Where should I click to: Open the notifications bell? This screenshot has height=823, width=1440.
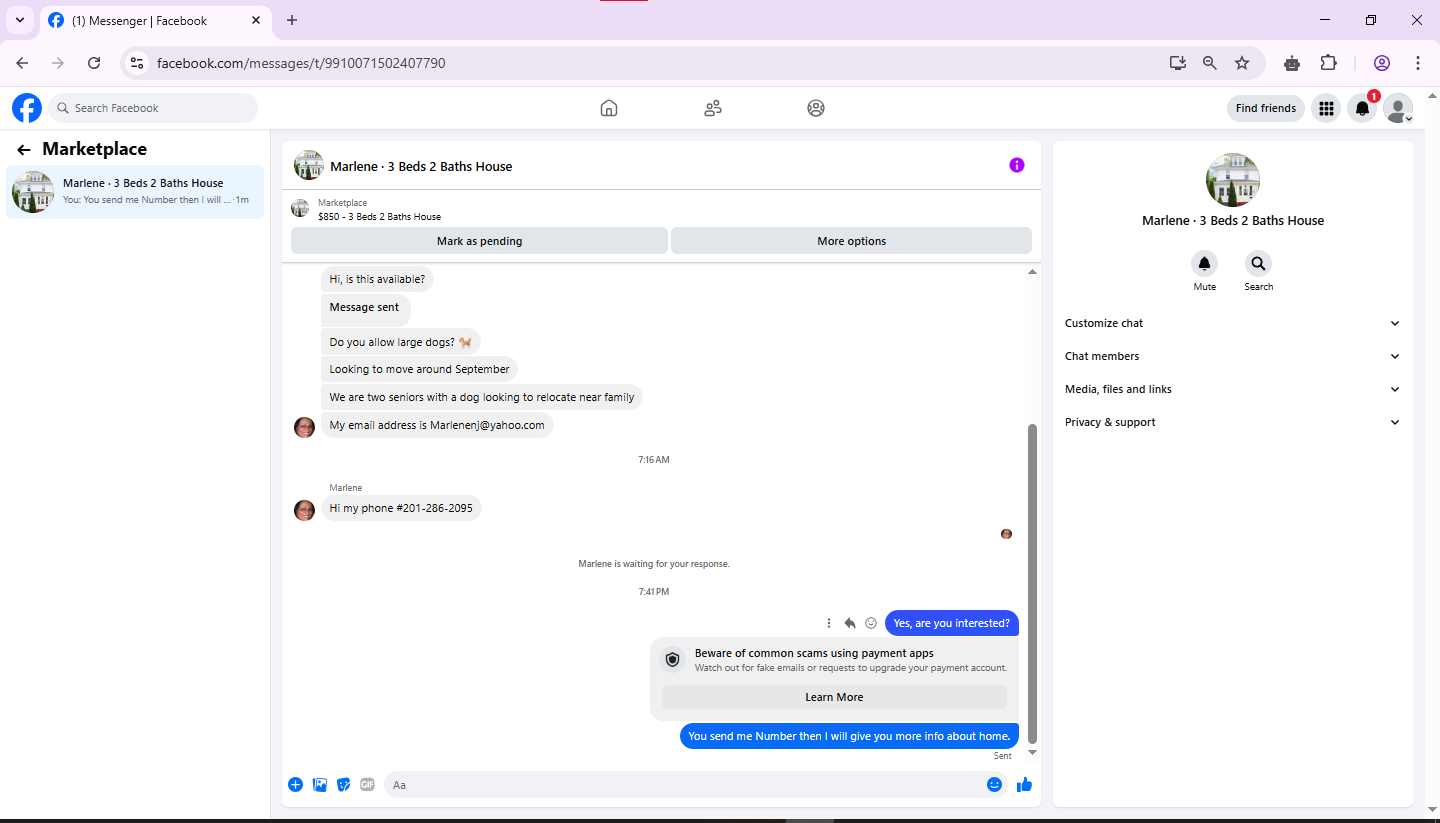click(x=1362, y=108)
